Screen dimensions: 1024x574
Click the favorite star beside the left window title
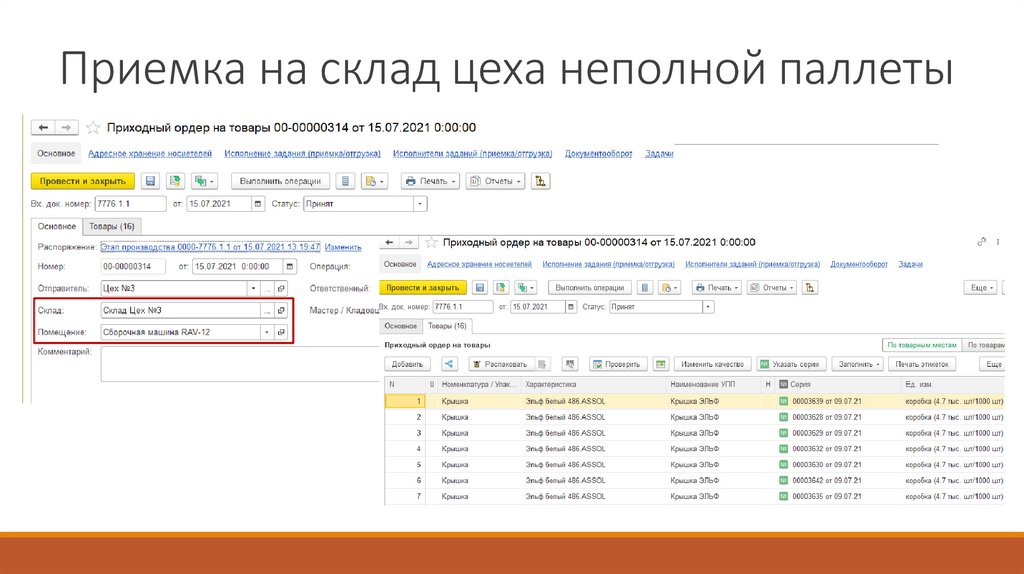(93, 128)
